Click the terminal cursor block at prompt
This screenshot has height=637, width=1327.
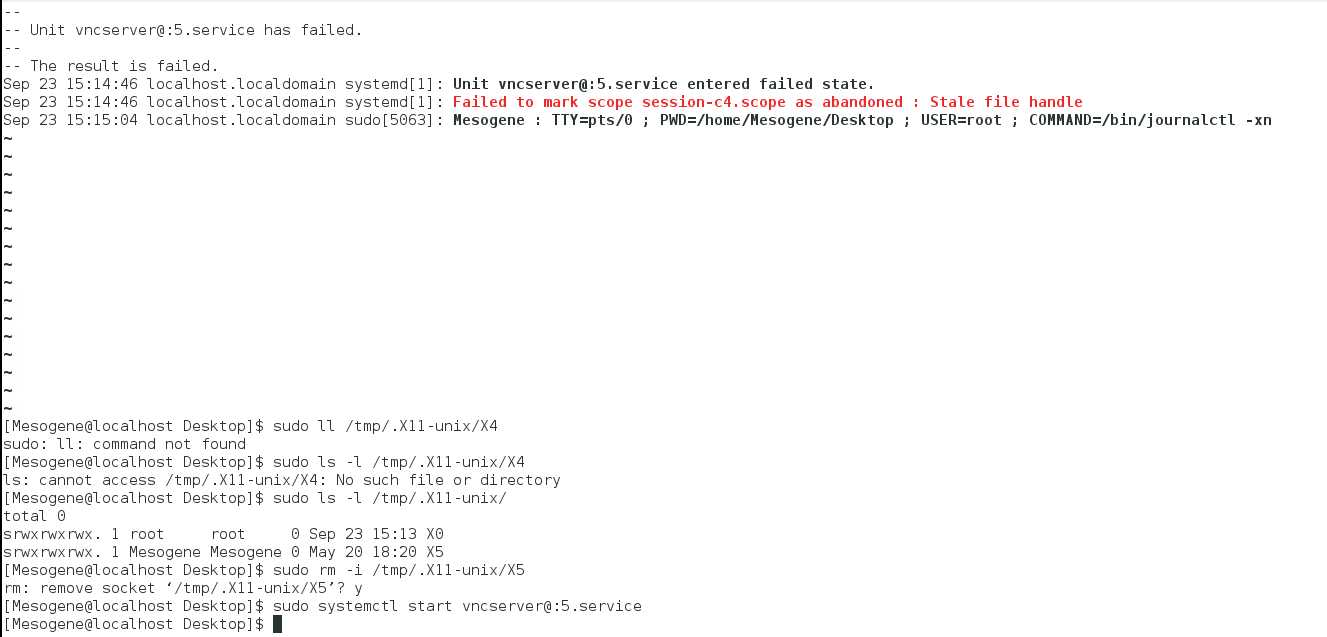pos(277,624)
